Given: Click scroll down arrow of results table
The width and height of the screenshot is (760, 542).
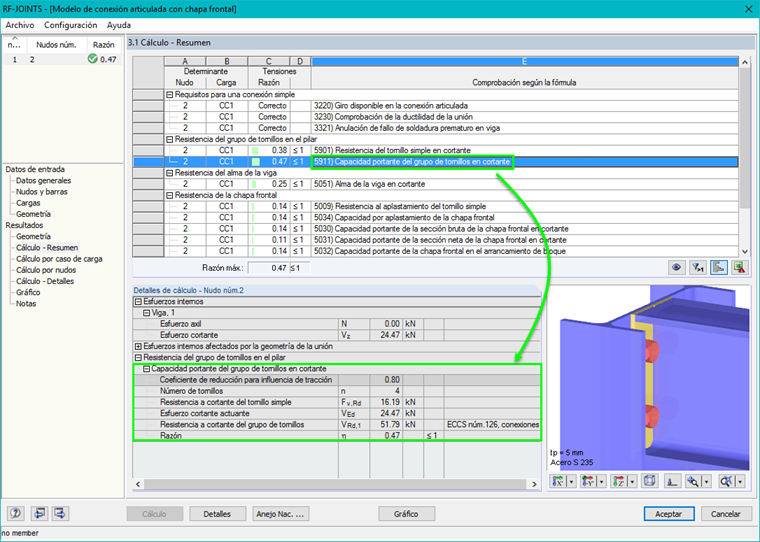Looking at the screenshot, I should click(x=745, y=251).
